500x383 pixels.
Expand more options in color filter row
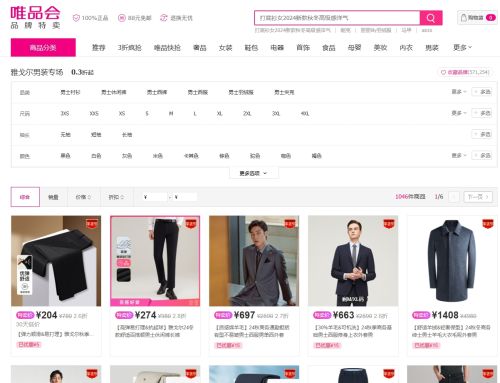459,156
